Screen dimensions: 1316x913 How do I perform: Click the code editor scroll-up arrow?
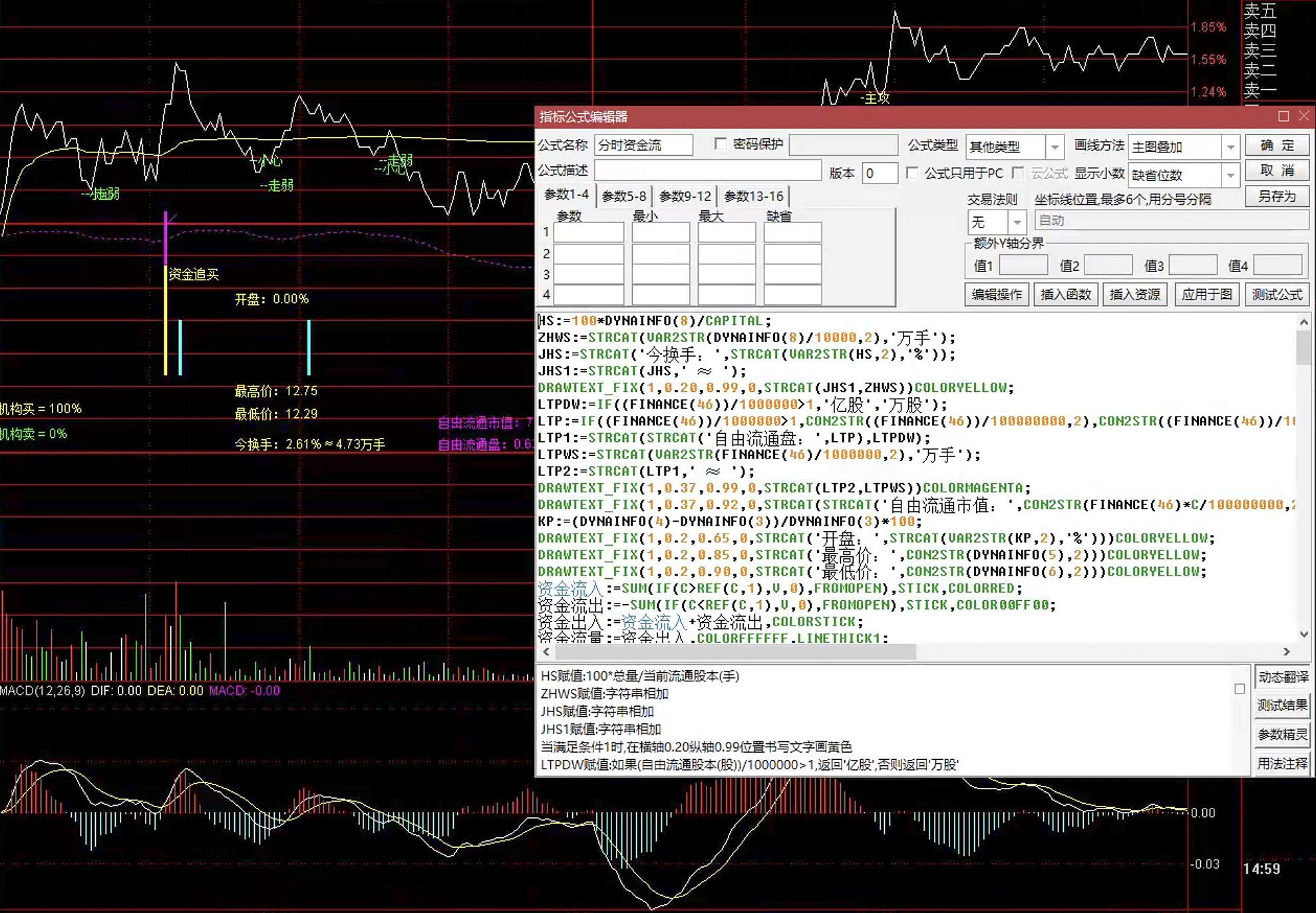1303,322
